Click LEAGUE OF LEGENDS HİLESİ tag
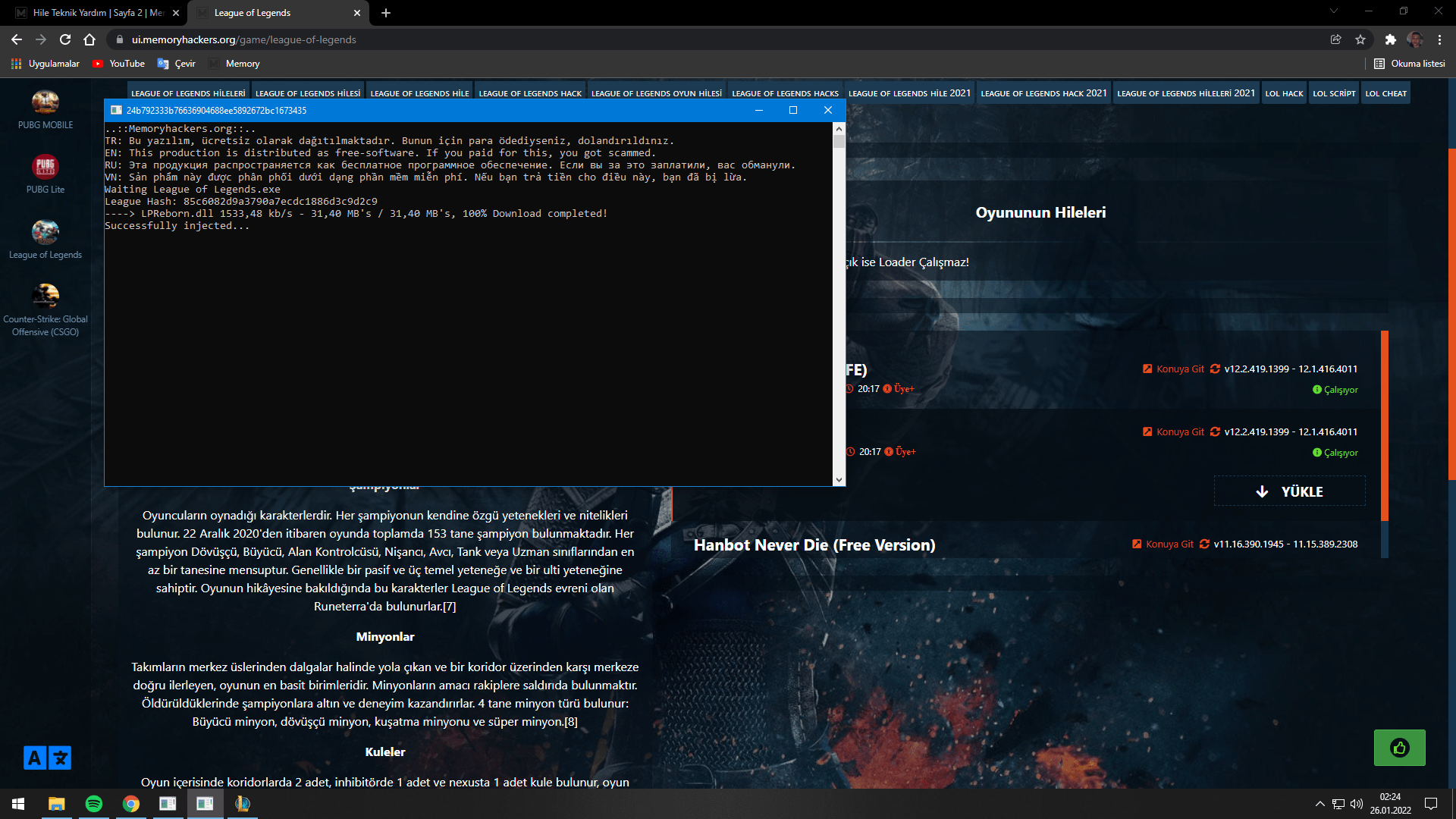The image size is (1456, 819). [x=308, y=93]
